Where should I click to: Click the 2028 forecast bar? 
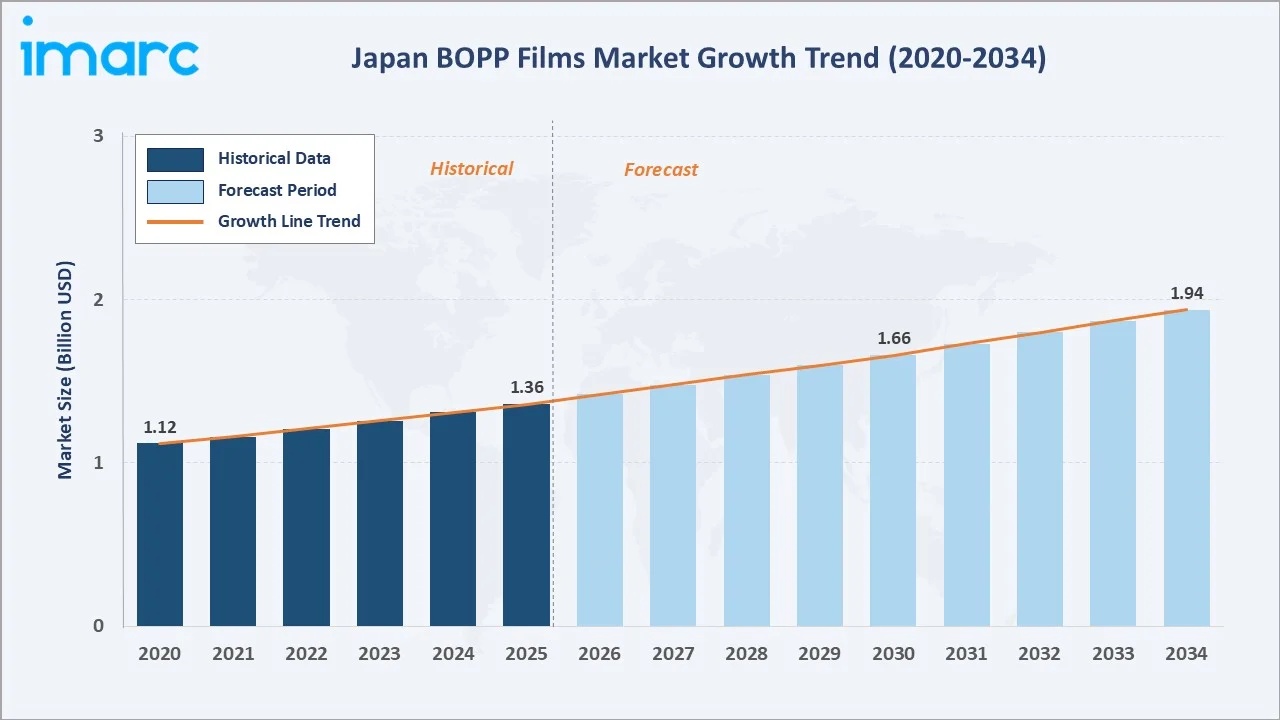pyautogui.click(x=747, y=500)
